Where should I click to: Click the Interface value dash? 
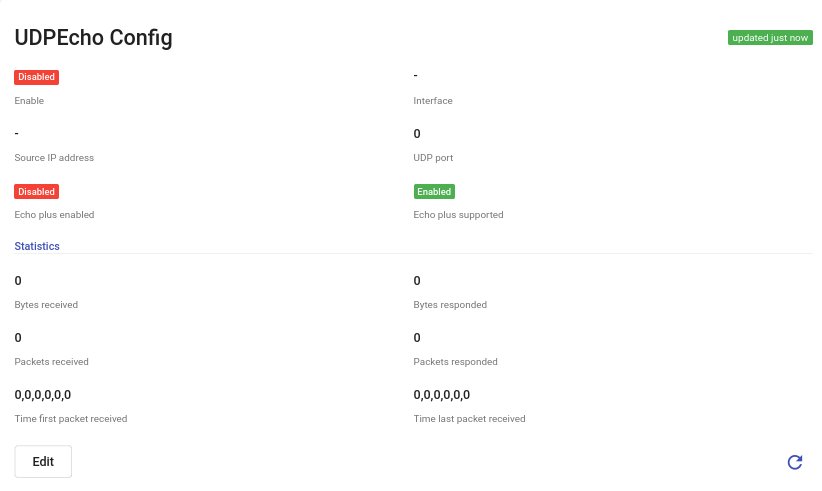pyautogui.click(x=416, y=77)
